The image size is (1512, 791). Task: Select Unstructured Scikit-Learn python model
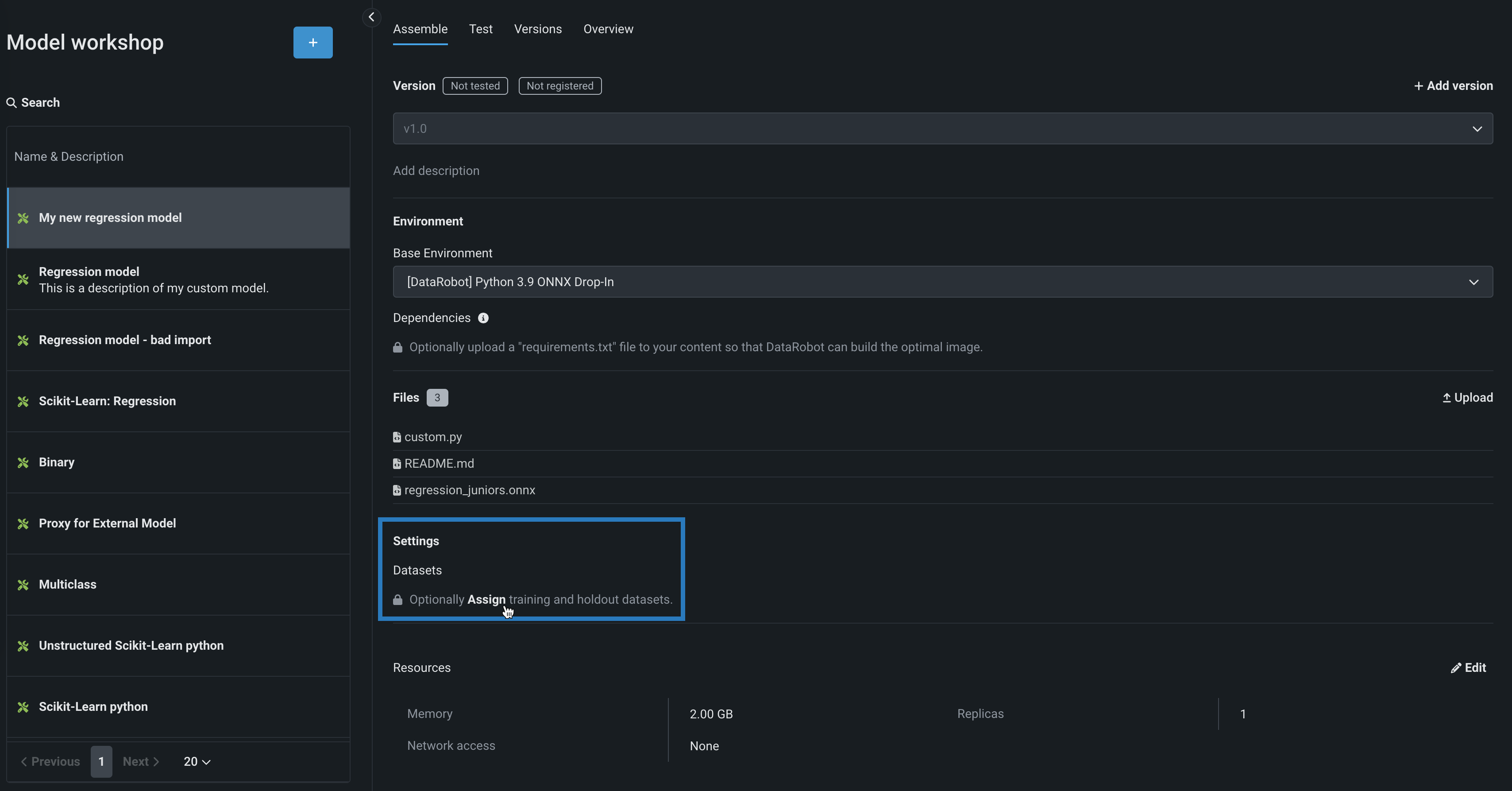131,645
